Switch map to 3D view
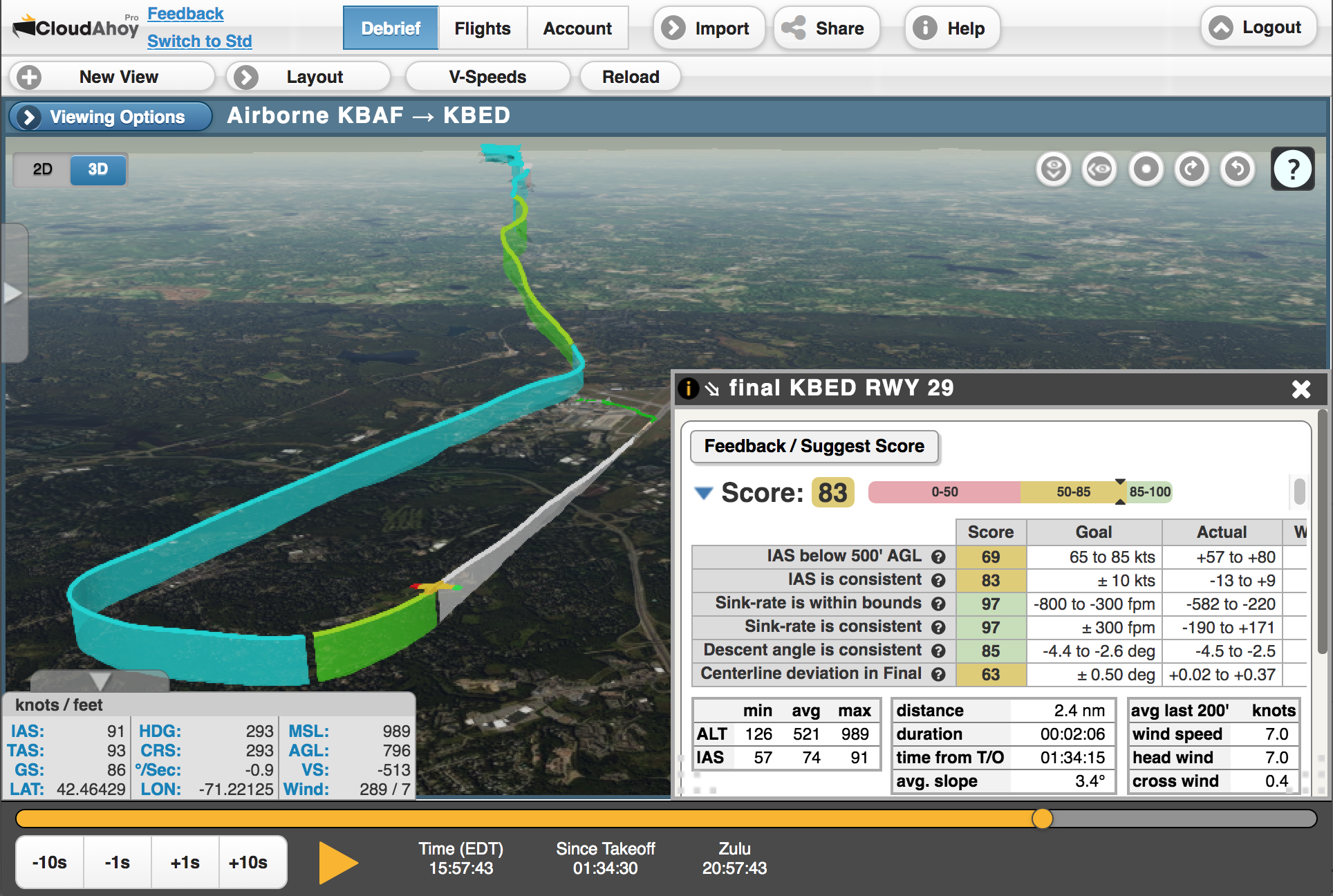Image resolution: width=1333 pixels, height=896 pixels. tap(98, 169)
